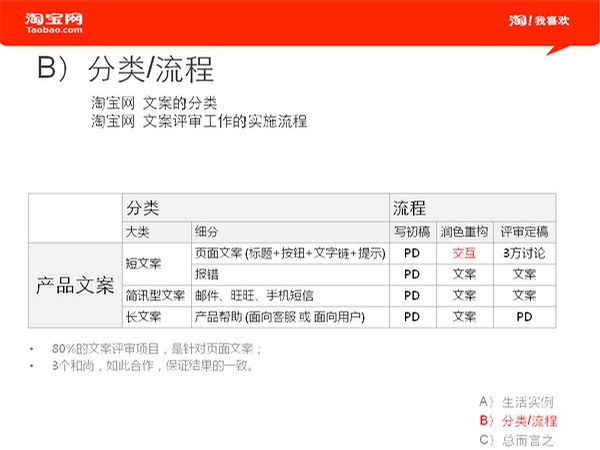Screen dimensions: 600x450
Task: Click the 细分 column header
Action: [290, 232]
